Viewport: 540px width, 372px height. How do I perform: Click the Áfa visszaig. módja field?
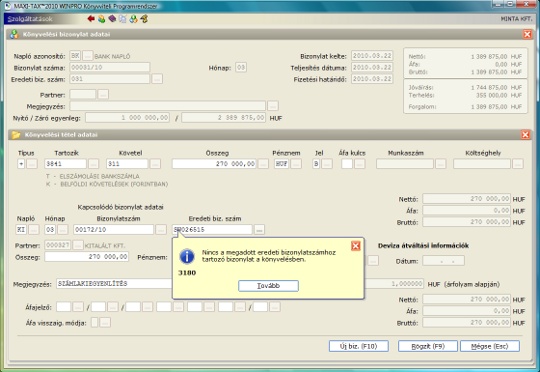pyautogui.click(x=94, y=323)
